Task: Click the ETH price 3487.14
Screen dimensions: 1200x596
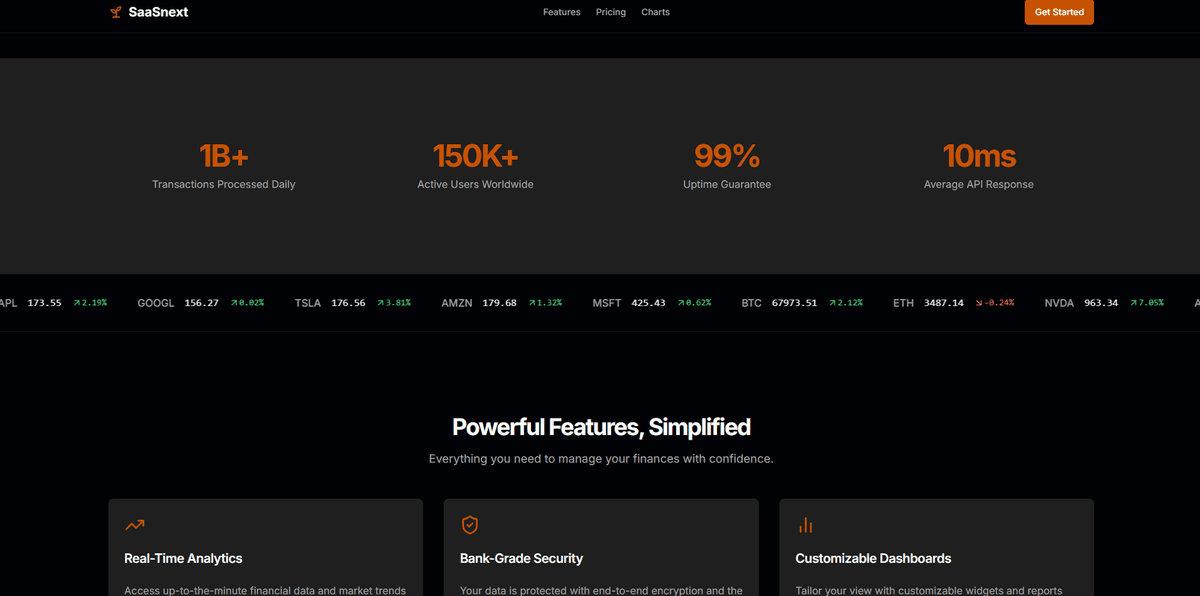Action: pos(944,303)
